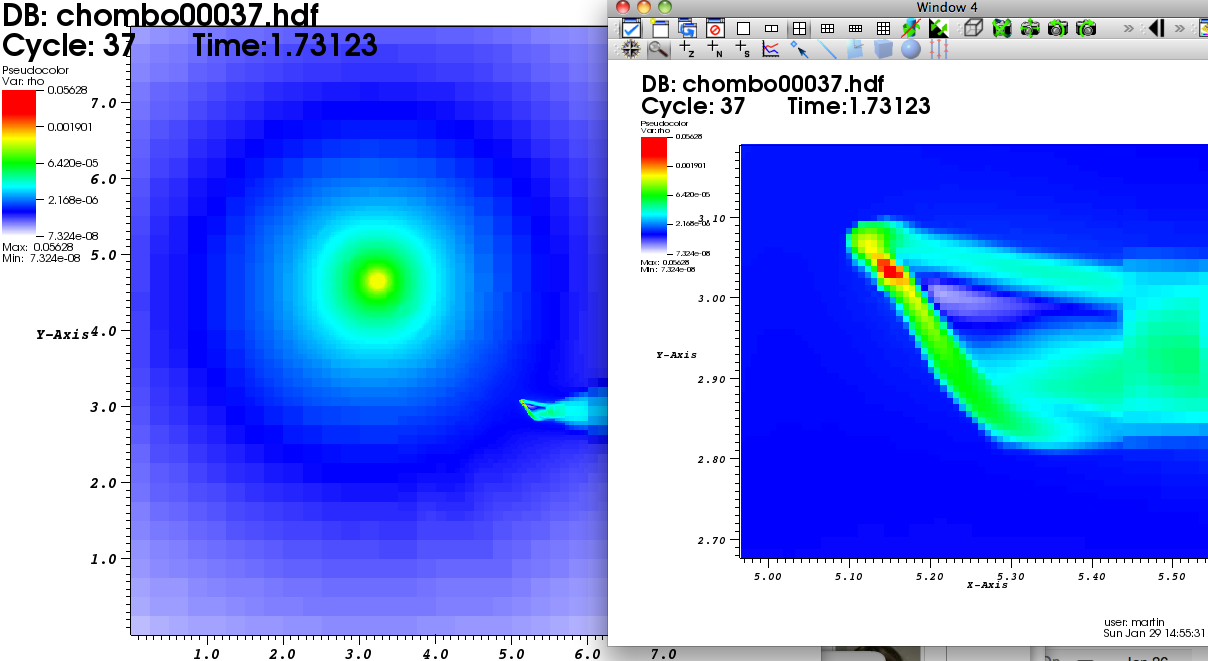Viewport: 1208px width, 661px height.
Task: Click the point tool icon with blue arrow
Action: [x=799, y=48]
